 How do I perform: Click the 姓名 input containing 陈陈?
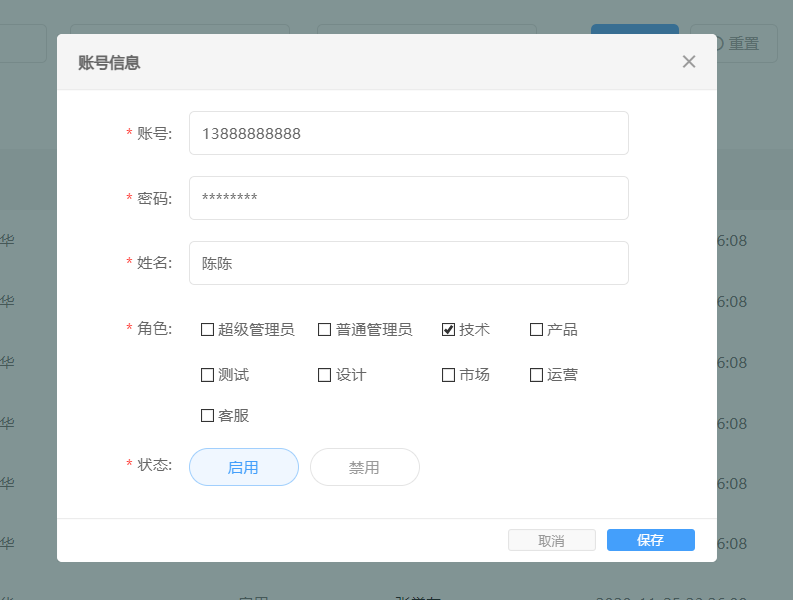[x=409, y=263]
